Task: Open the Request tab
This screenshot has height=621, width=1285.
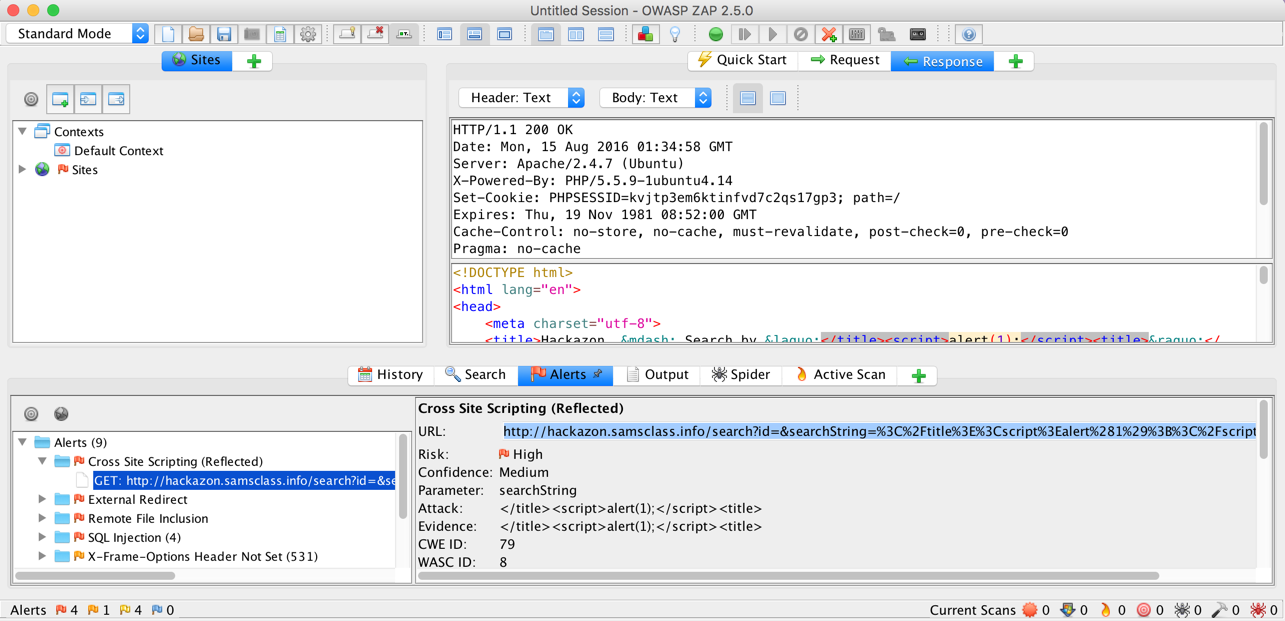Action: pos(846,61)
